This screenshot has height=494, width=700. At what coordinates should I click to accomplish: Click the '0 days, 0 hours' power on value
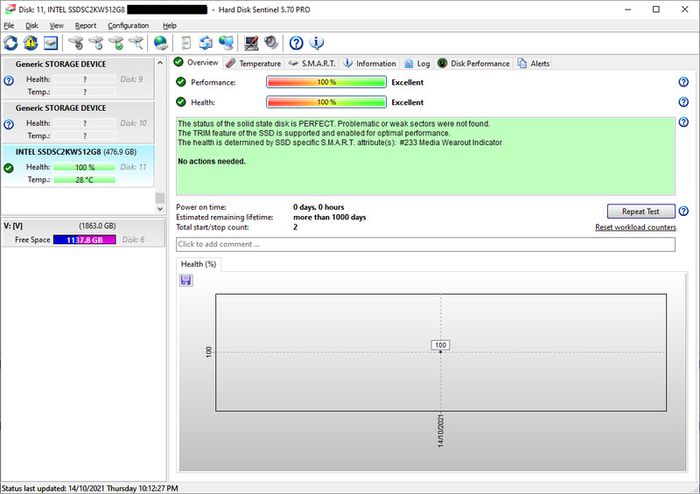318,207
